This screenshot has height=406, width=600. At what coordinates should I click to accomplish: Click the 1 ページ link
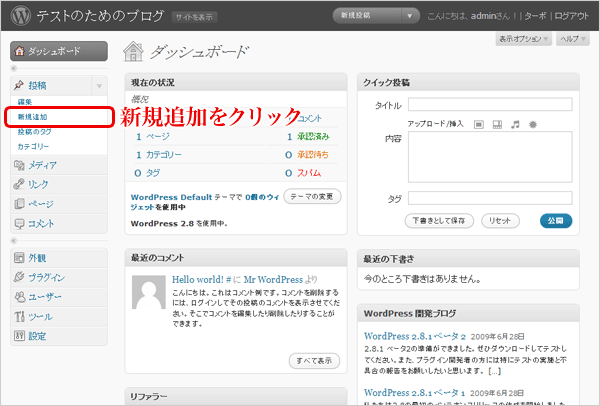[x=153, y=136]
